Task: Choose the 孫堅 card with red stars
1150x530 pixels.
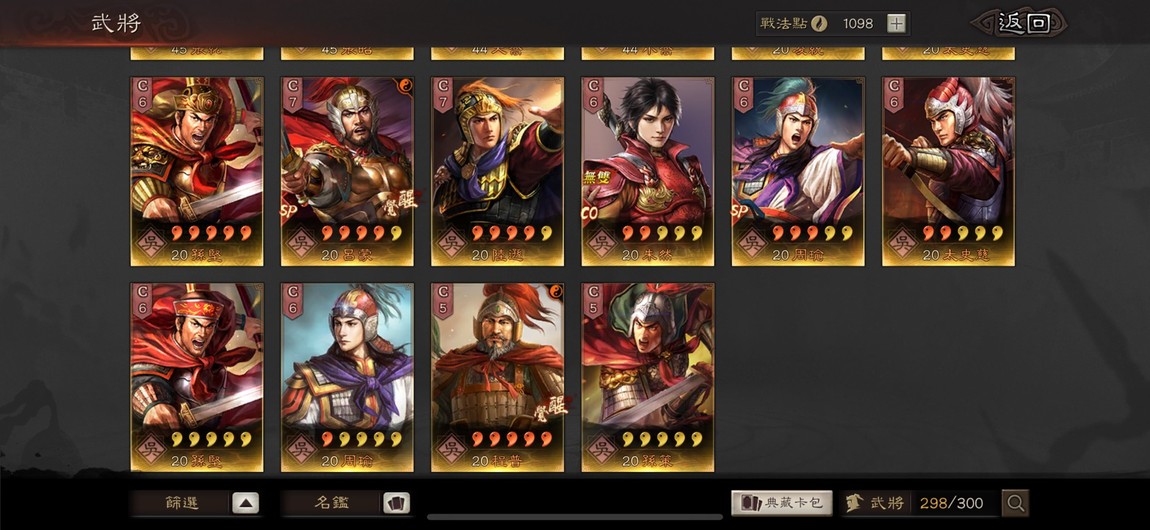Action: (x=197, y=172)
